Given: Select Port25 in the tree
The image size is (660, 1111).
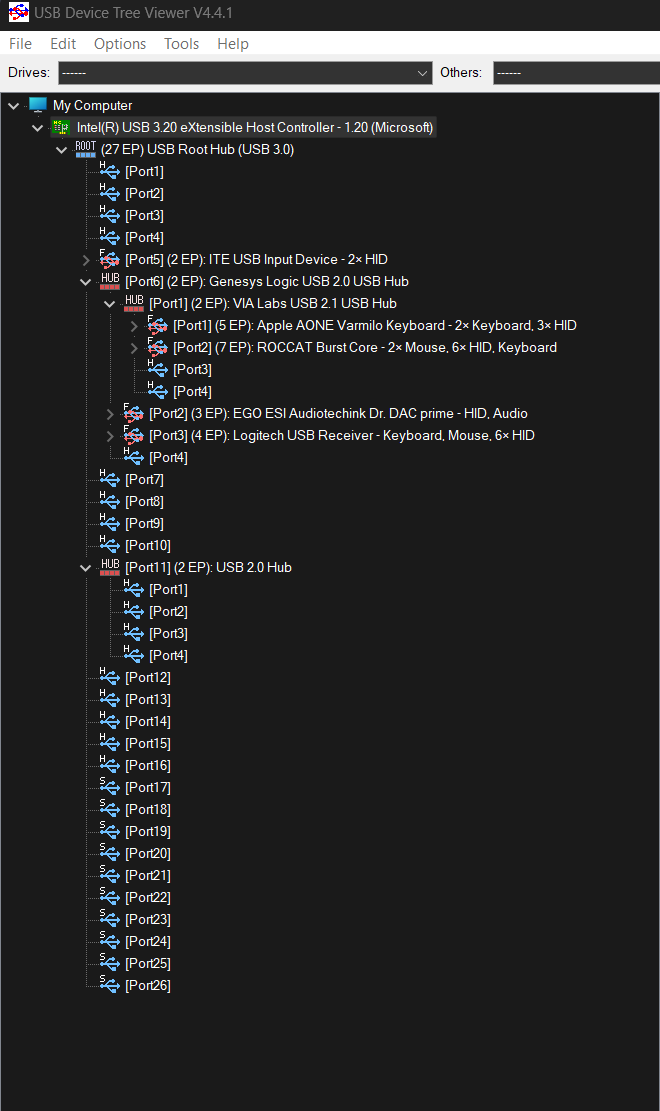Looking at the screenshot, I should point(148,963).
